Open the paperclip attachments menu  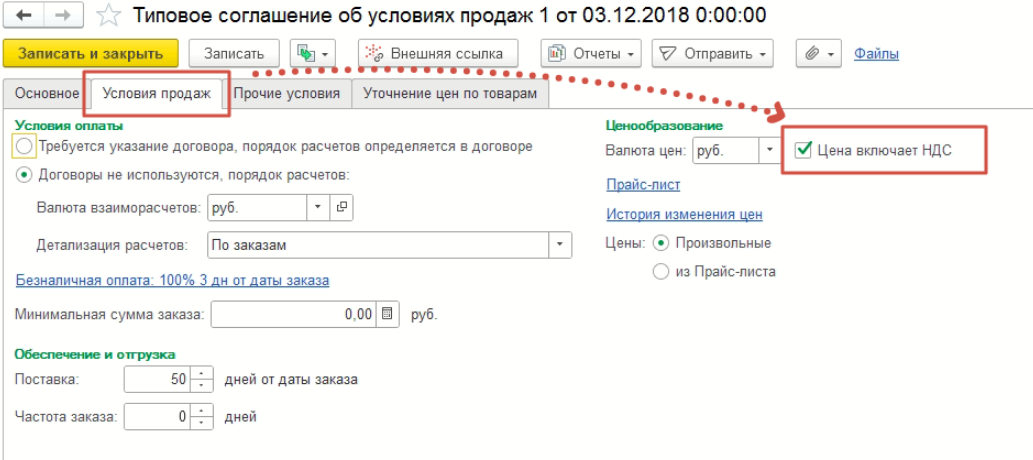[819, 54]
